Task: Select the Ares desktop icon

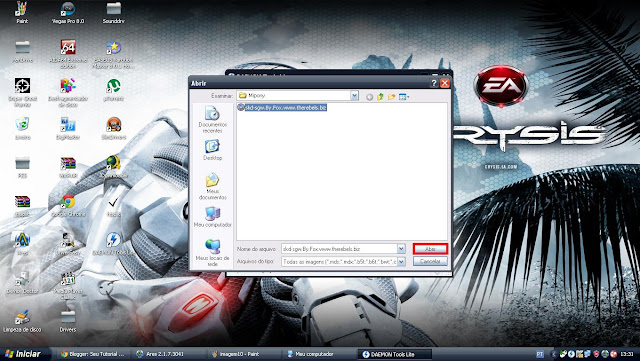Action: pyautogui.click(x=22, y=244)
